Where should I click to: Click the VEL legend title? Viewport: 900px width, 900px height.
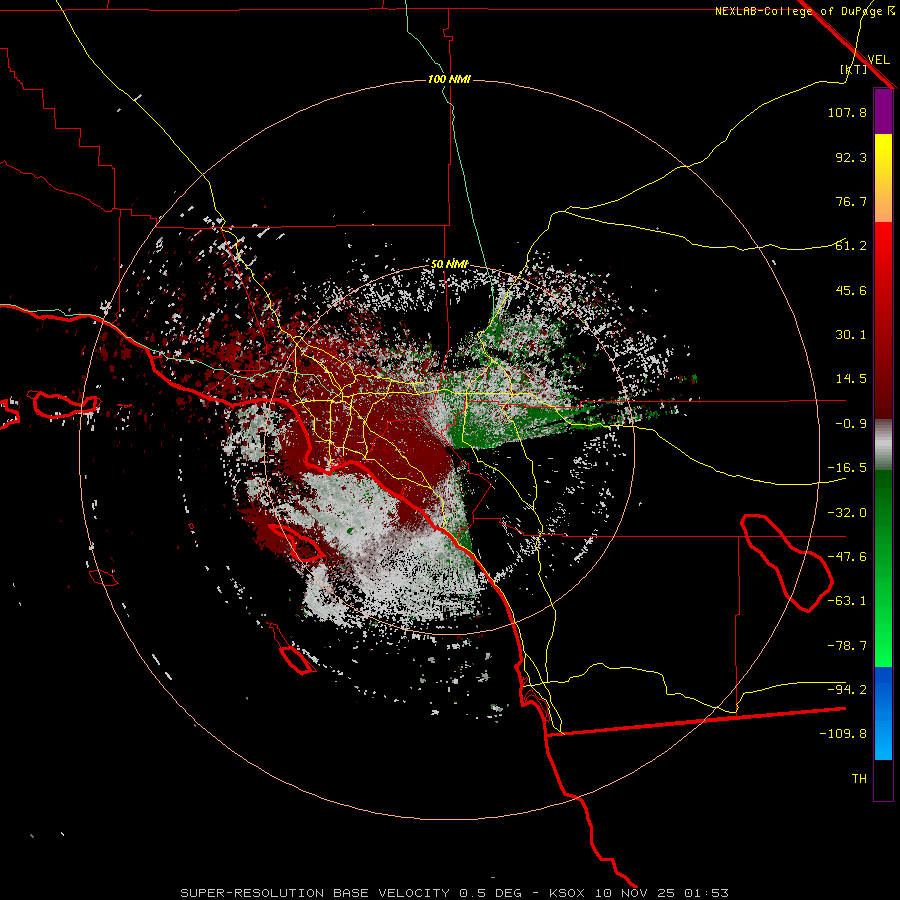pos(878,60)
